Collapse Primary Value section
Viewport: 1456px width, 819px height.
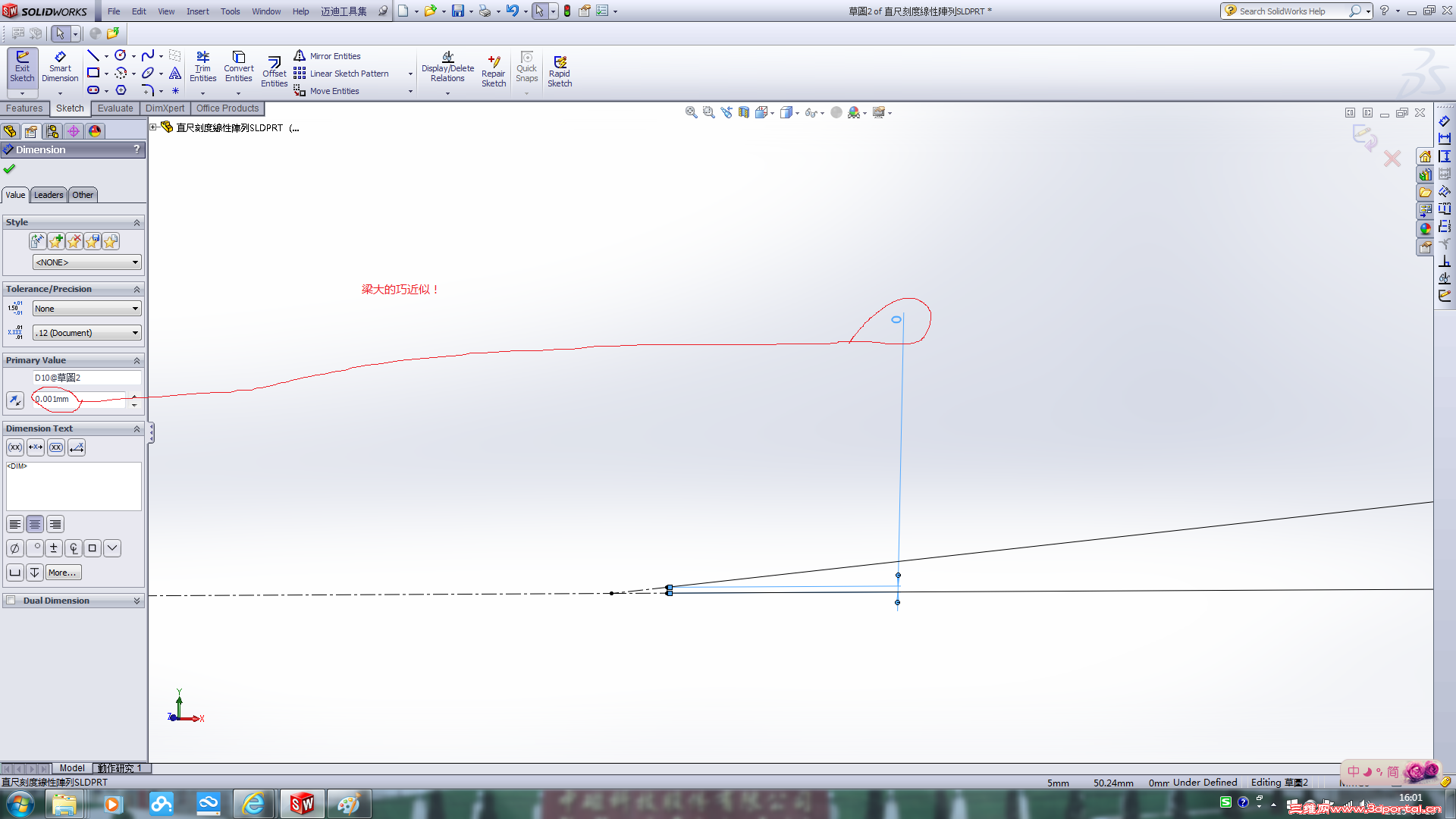coord(137,361)
